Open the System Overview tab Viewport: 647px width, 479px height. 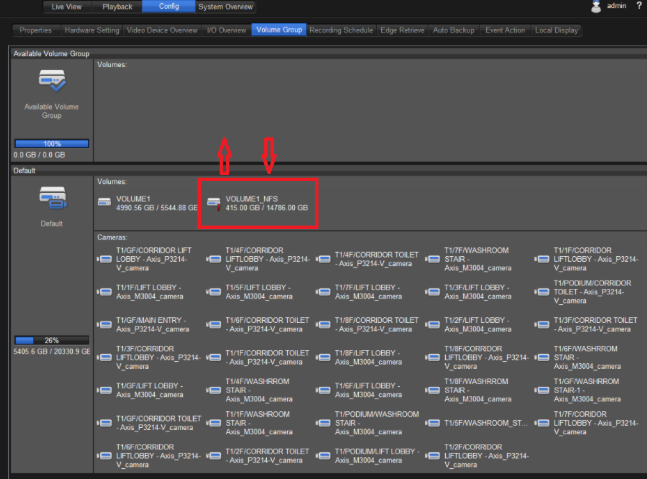(225, 6)
